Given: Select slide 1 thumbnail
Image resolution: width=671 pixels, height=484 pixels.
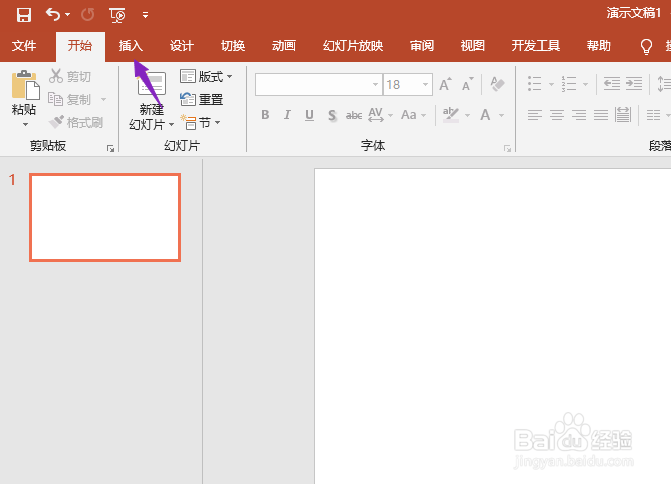Looking at the screenshot, I should 105,217.
